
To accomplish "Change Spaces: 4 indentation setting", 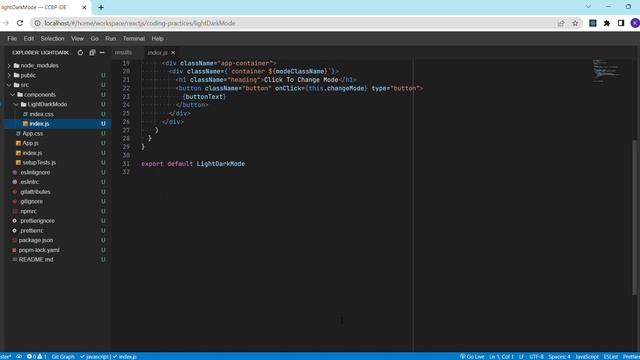I will click(x=559, y=356).
